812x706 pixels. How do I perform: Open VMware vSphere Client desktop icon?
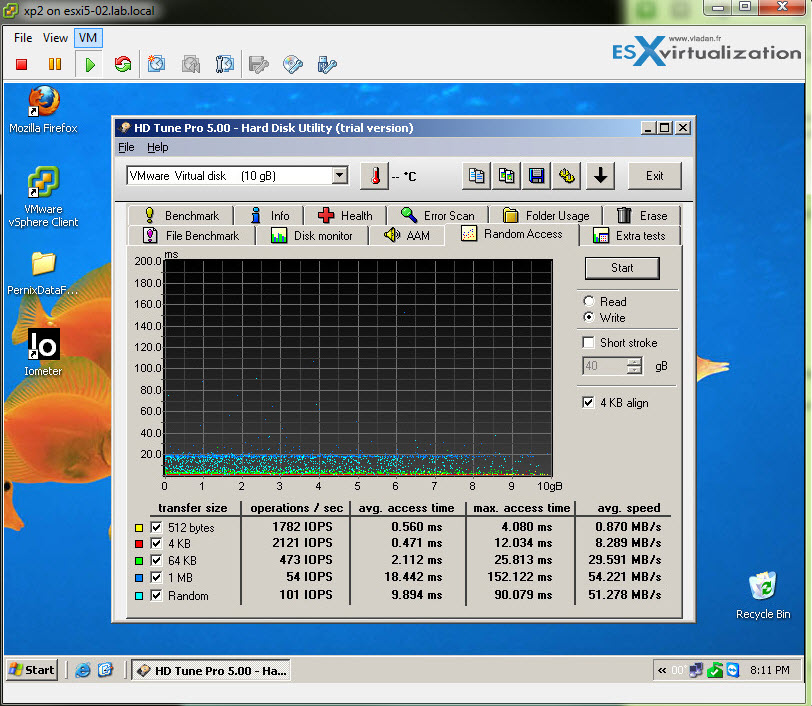point(44,197)
